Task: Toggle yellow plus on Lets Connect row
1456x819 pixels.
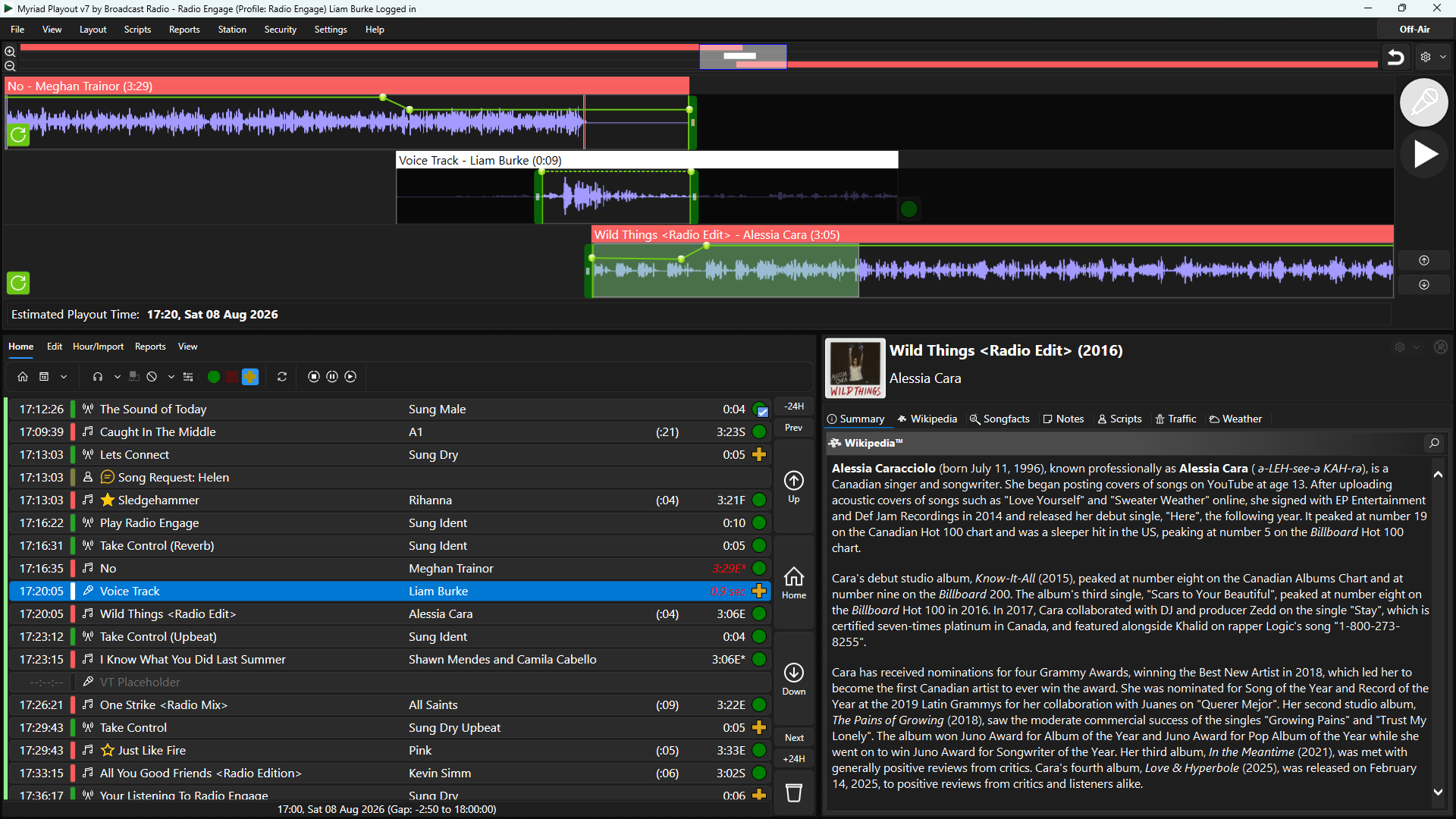Action: [x=759, y=455]
